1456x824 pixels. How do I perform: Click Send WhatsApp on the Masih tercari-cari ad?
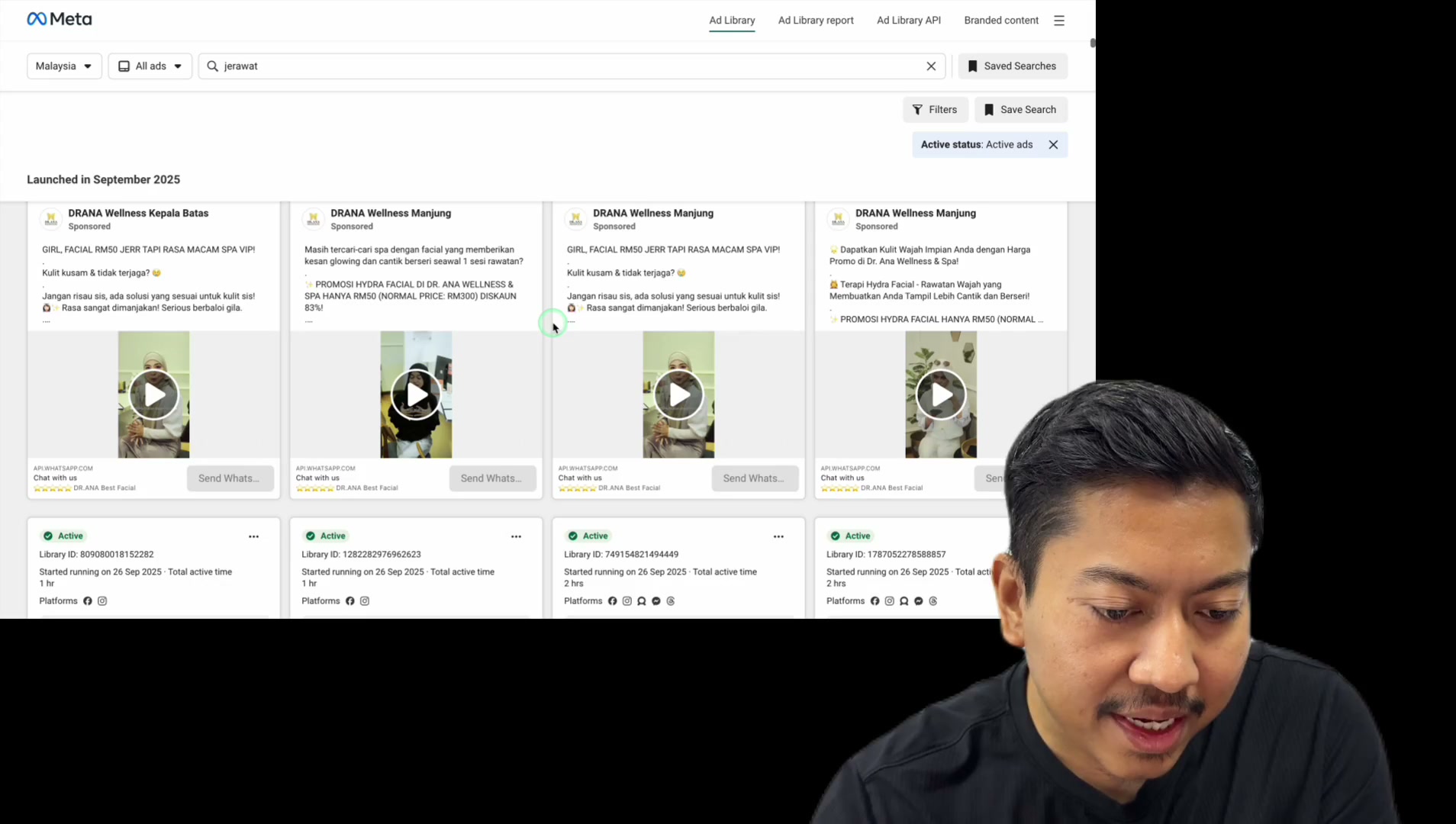(492, 478)
